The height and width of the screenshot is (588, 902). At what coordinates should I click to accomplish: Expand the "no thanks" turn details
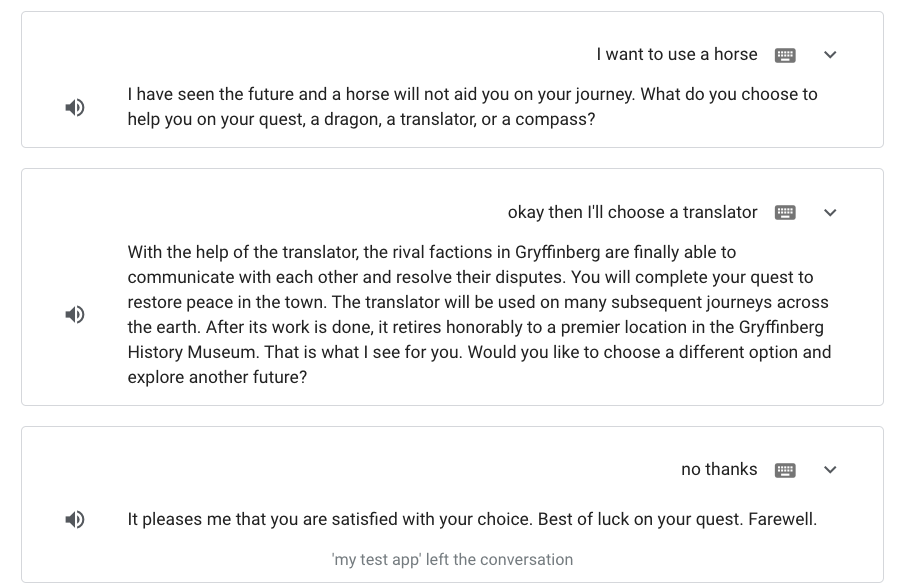click(830, 470)
